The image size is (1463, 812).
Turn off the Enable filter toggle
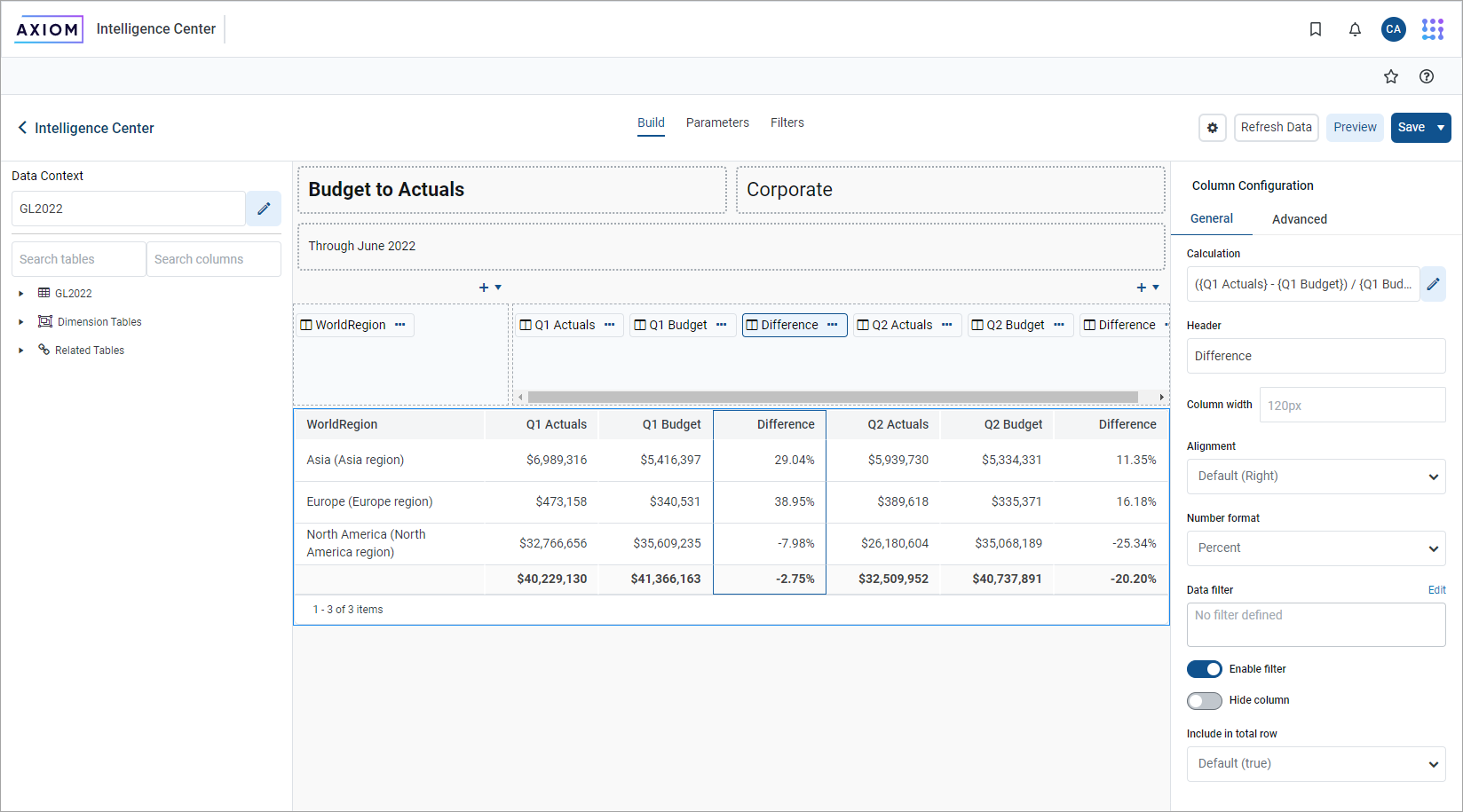(x=1205, y=669)
